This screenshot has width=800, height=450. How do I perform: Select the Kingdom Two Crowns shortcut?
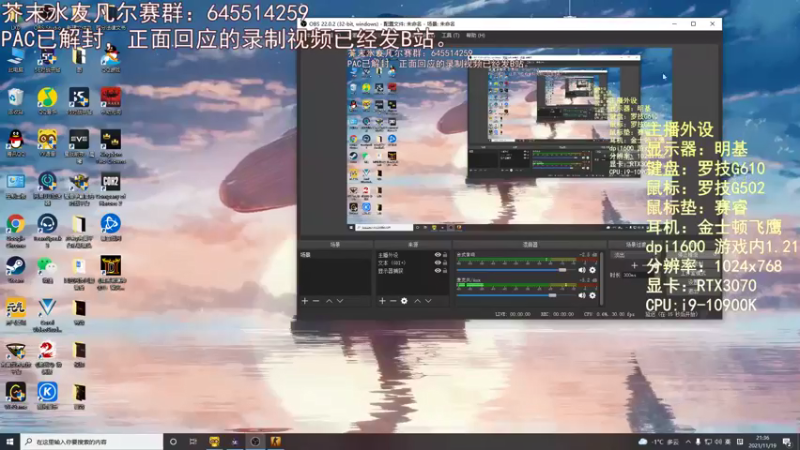pos(111,146)
